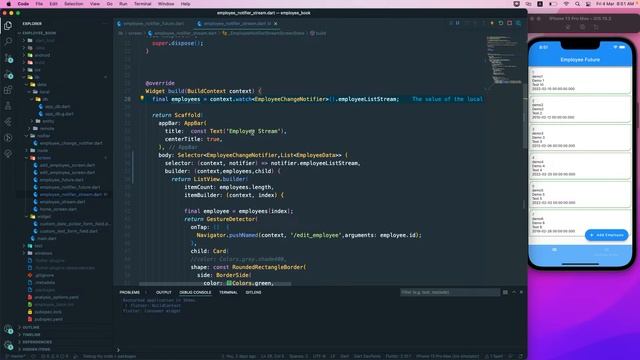Expand the TIMELINE section in sidebar
This screenshot has height=360, width=640.
pos(31,335)
